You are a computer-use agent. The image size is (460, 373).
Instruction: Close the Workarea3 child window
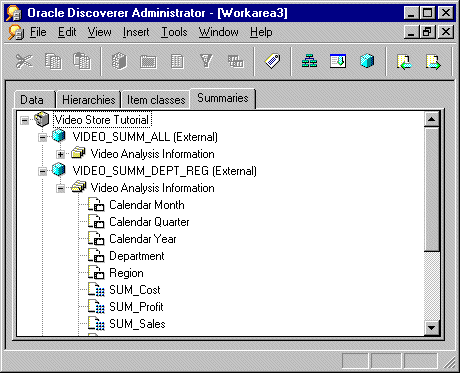[446, 32]
